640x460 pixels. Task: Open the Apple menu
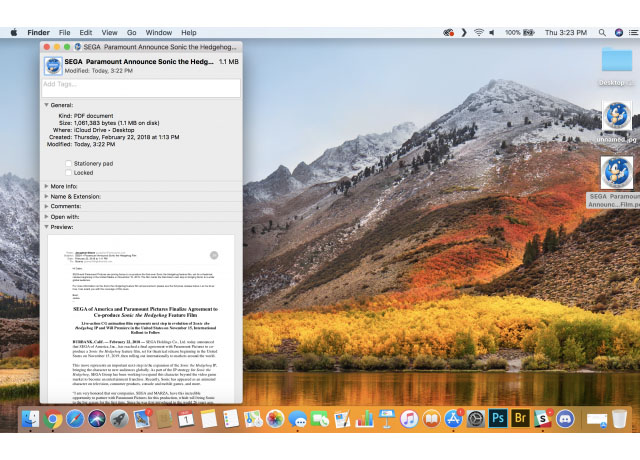(14, 33)
